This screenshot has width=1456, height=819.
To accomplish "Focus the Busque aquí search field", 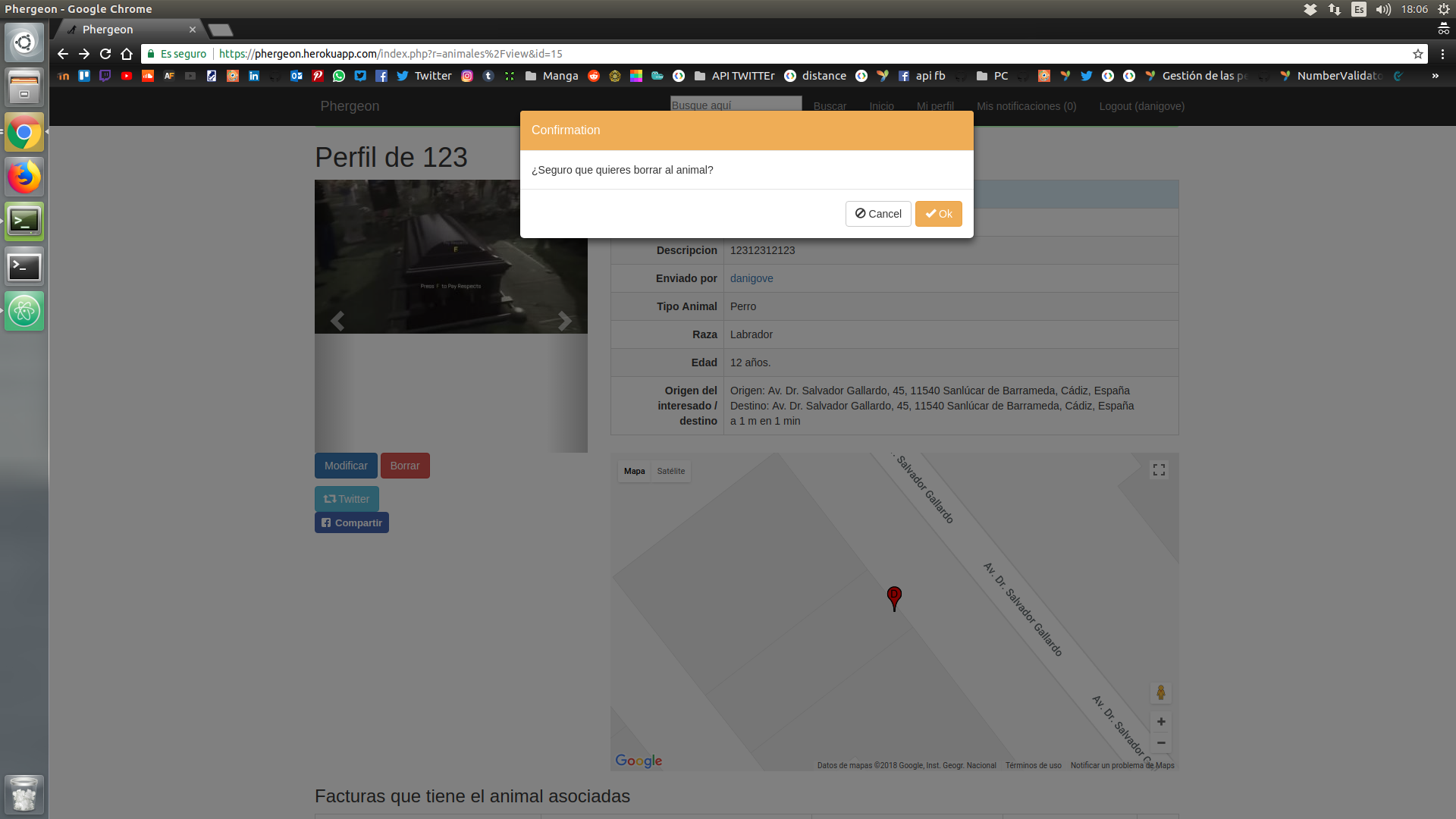I will click(x=736, y=104).
